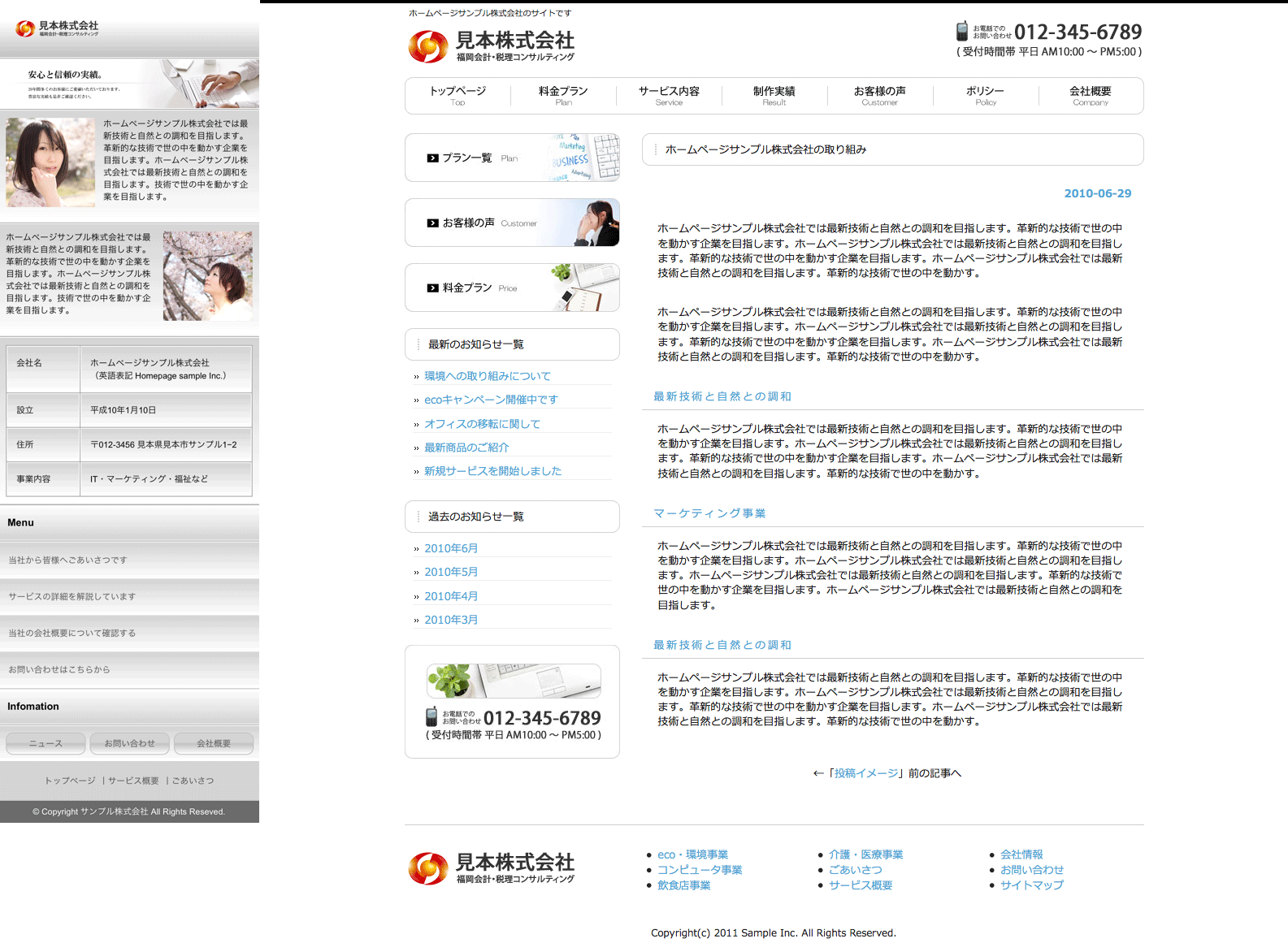Click the arrow icon beside プラン一覧
This screenshot has width=1288, height=943.
point(433,158)
